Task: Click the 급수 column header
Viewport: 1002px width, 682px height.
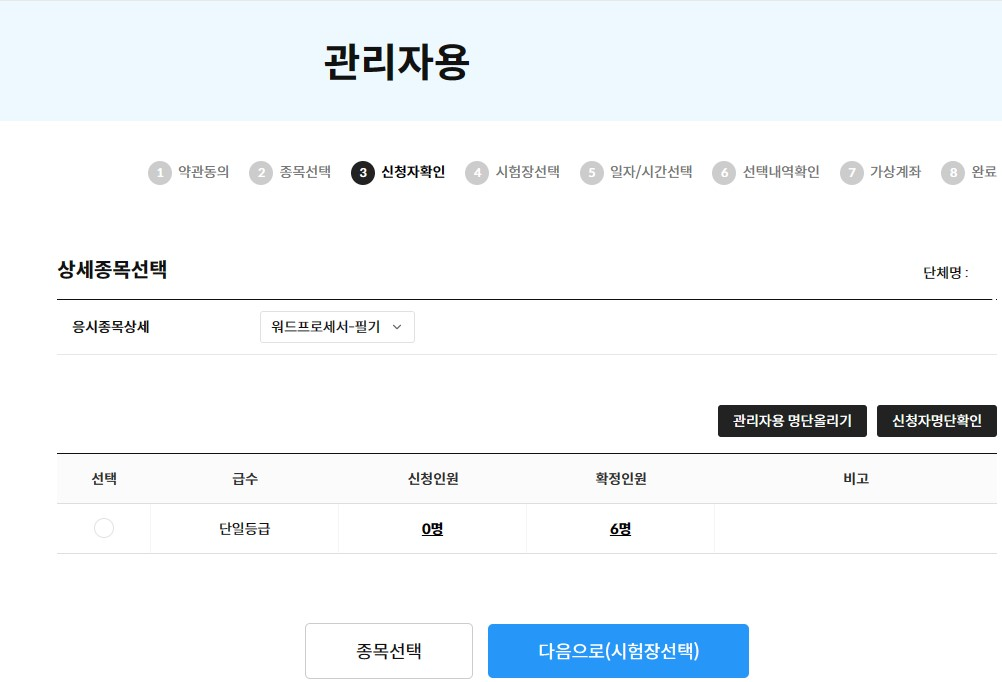Action: tap(244, 479)
